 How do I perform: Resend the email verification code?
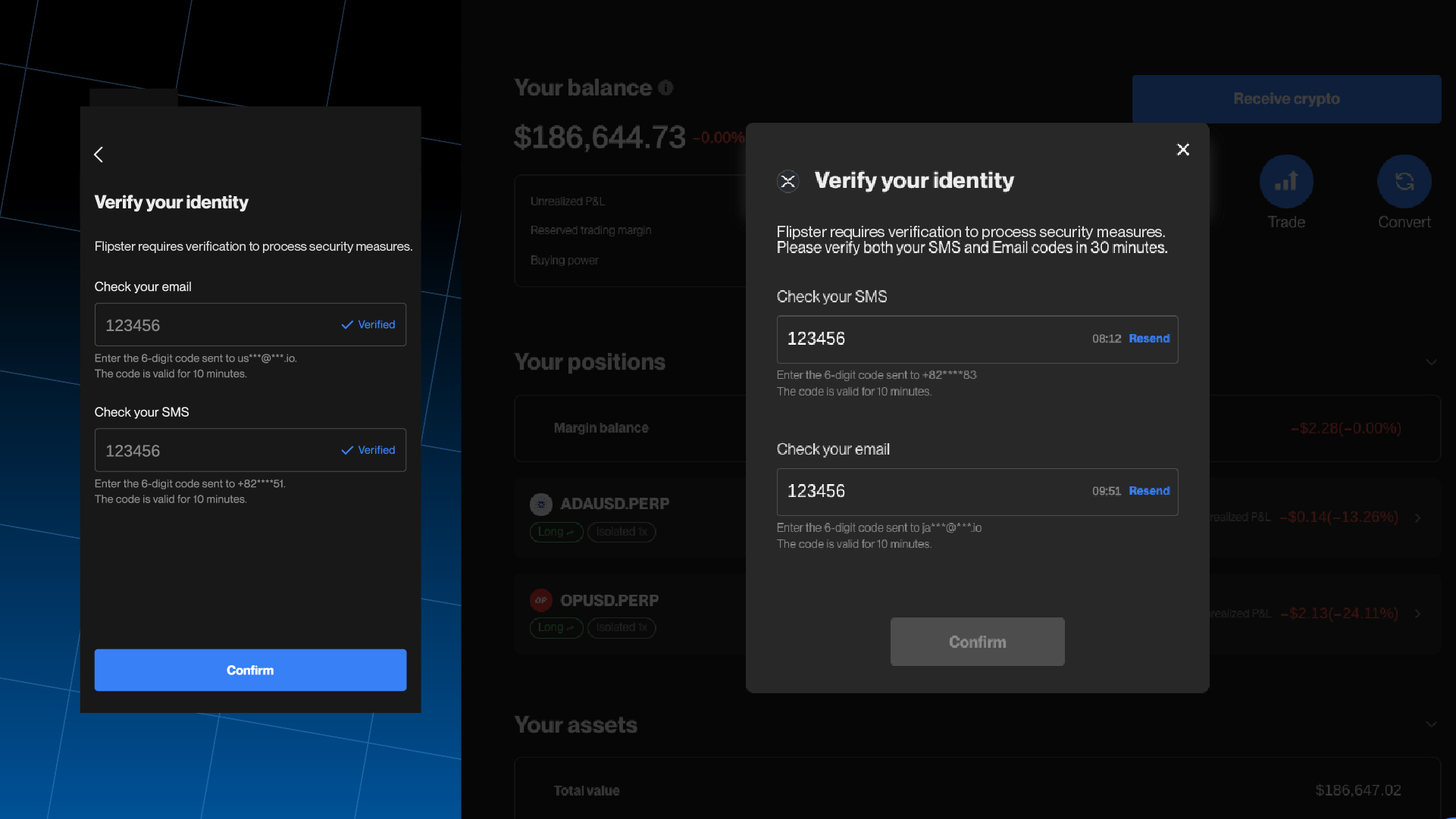click(x=1149, y=491)
